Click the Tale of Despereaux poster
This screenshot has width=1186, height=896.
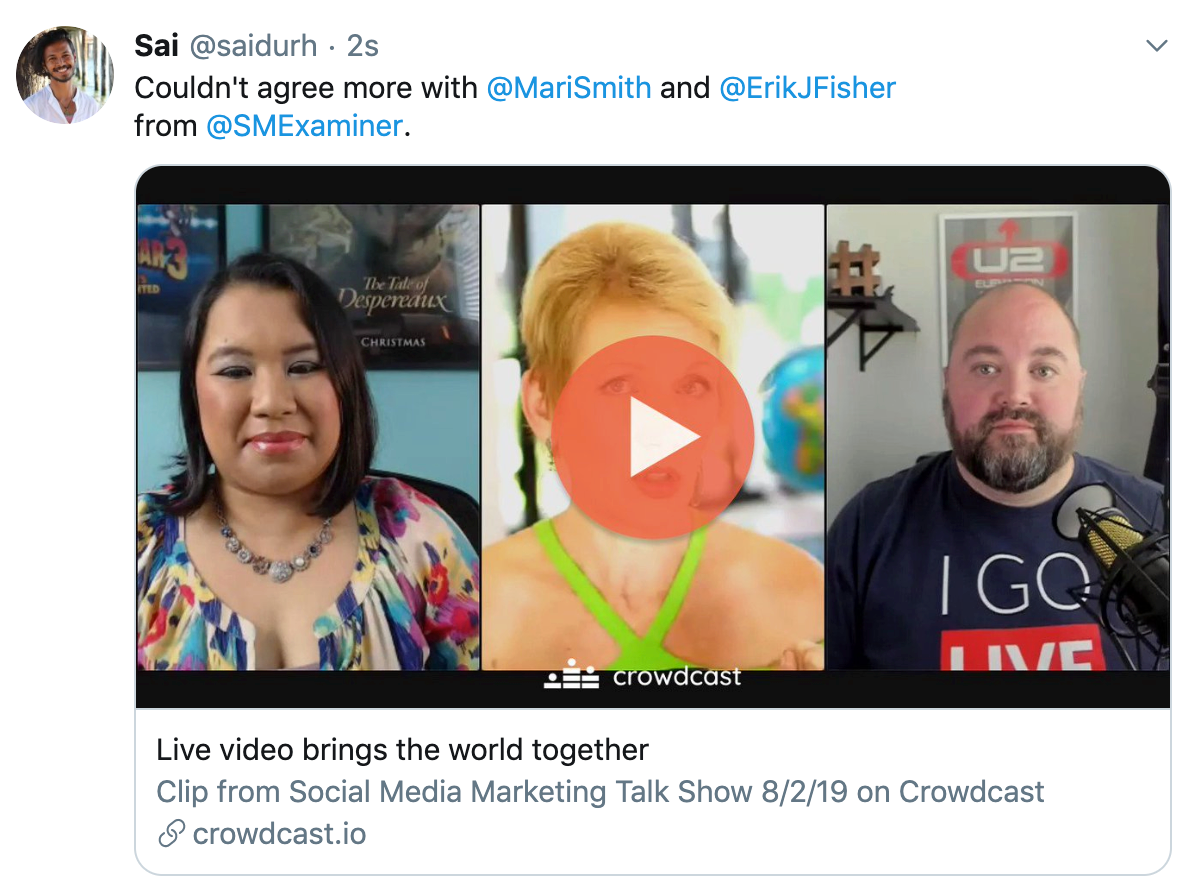pos(376,287)
